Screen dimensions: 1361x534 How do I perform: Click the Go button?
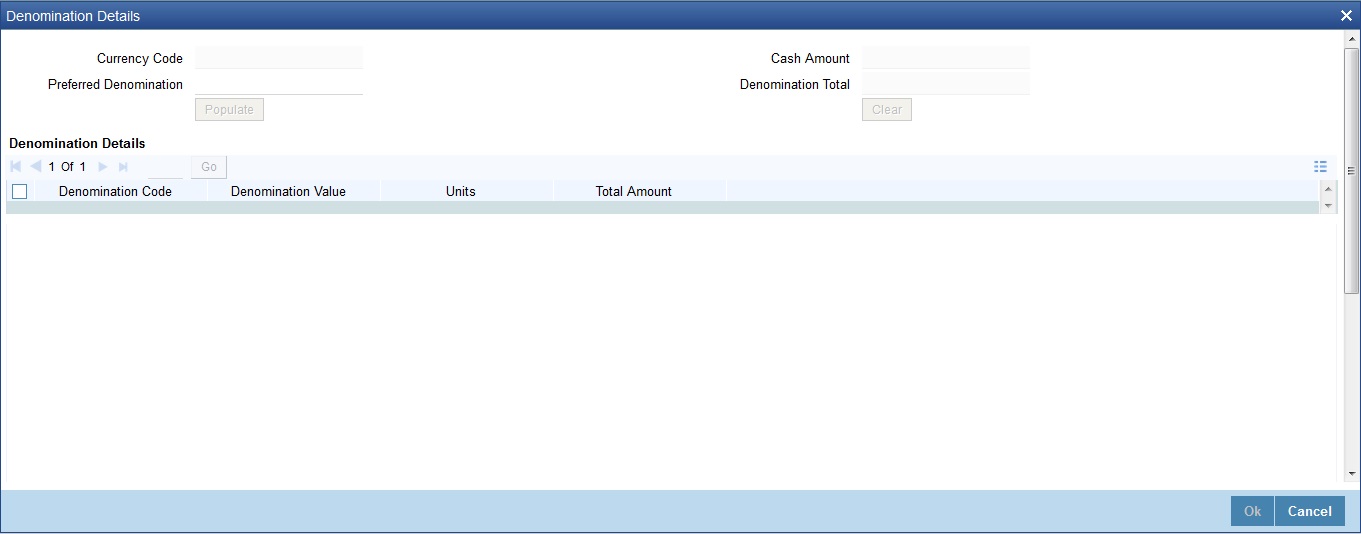pos(209,167)
